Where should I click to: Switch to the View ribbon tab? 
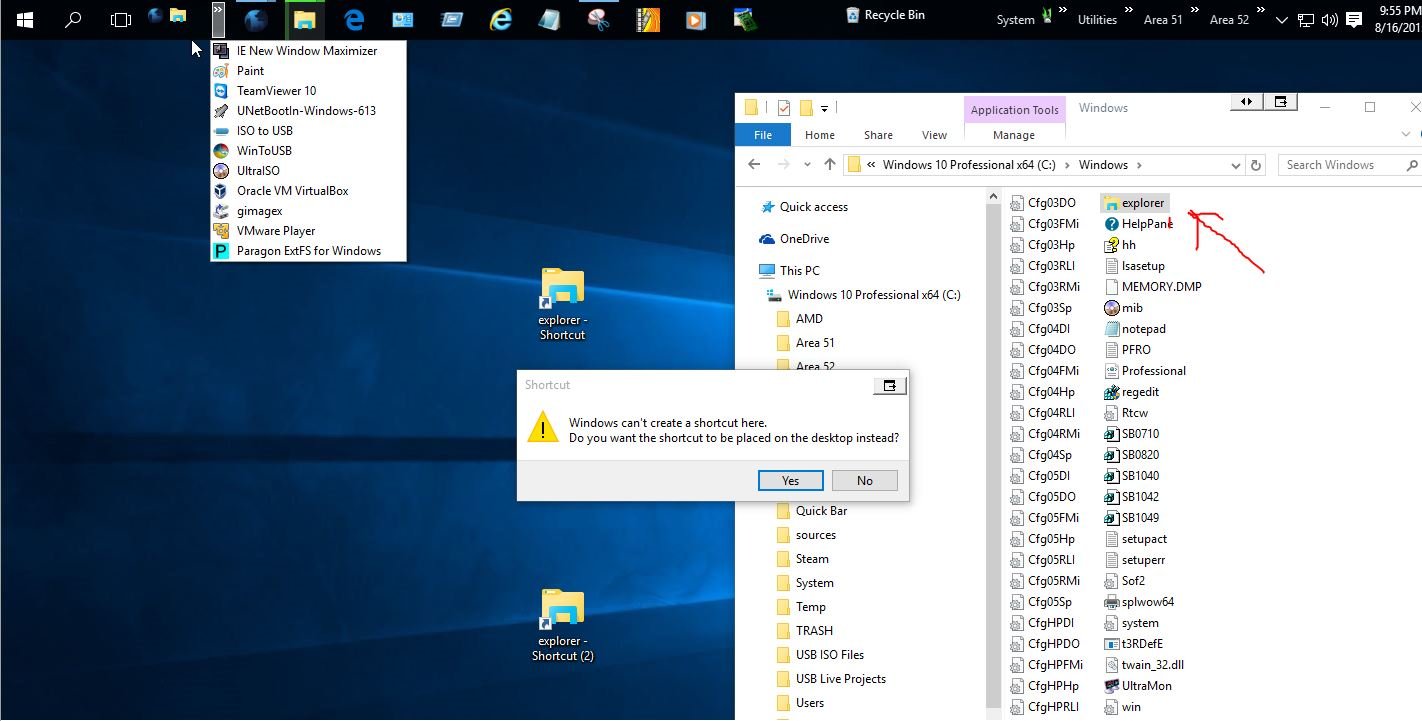point(934,135)
